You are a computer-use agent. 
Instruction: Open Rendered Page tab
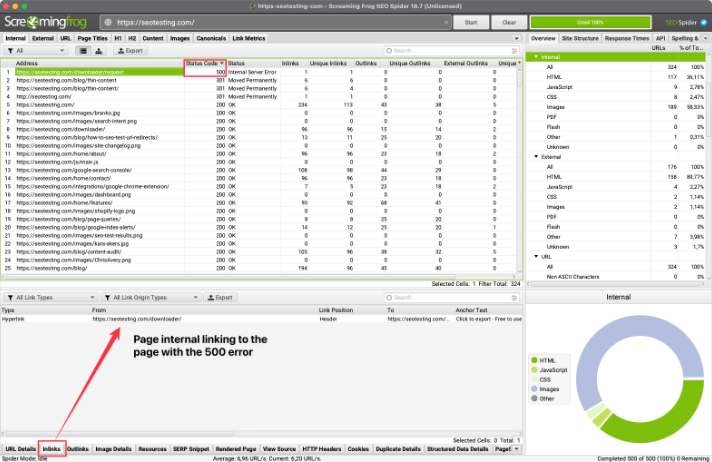(236, 449)
